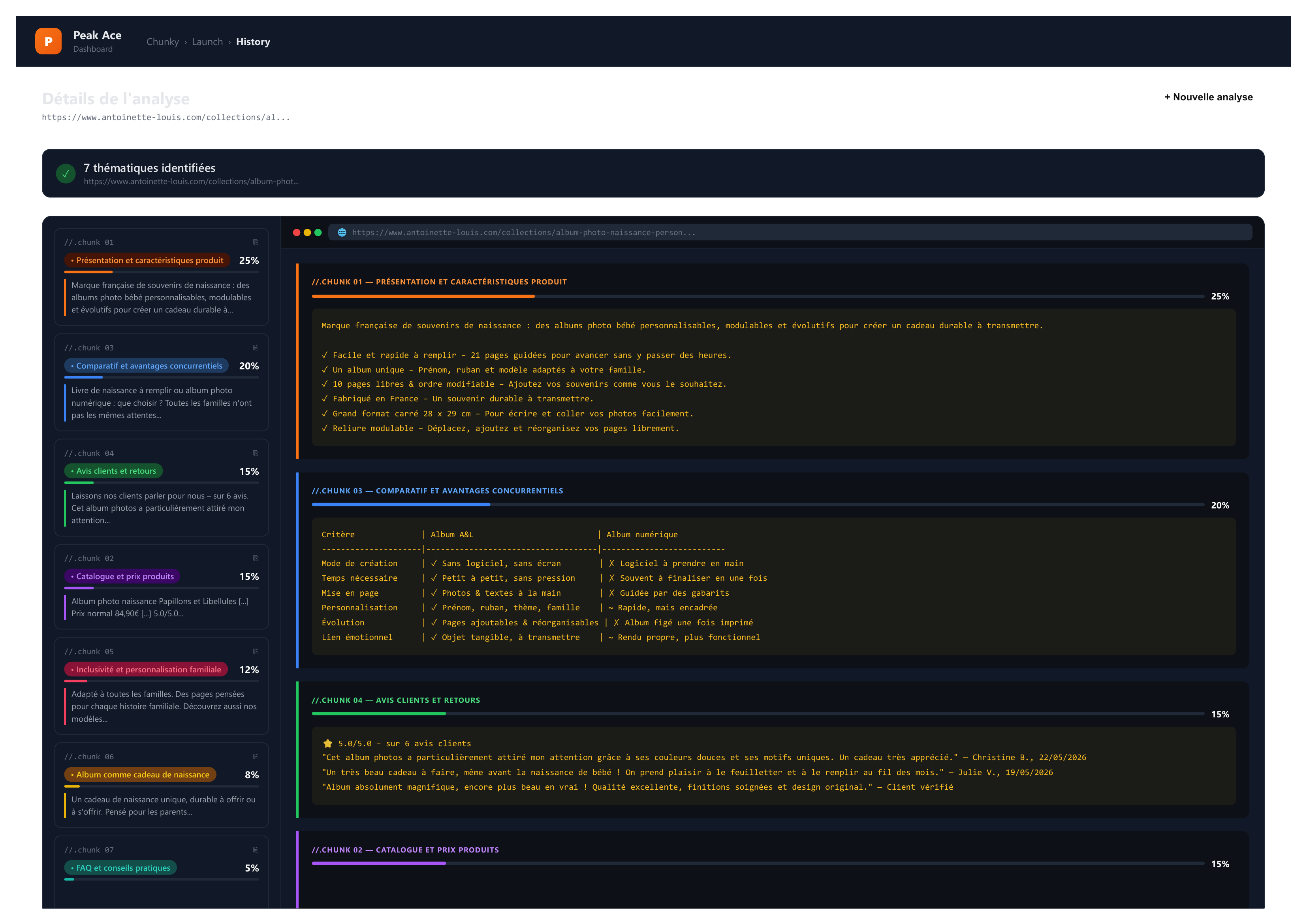Select Comparatif et avantages concurrentiels tag
The image size is (1307, 924).
[x=146, y=365]
